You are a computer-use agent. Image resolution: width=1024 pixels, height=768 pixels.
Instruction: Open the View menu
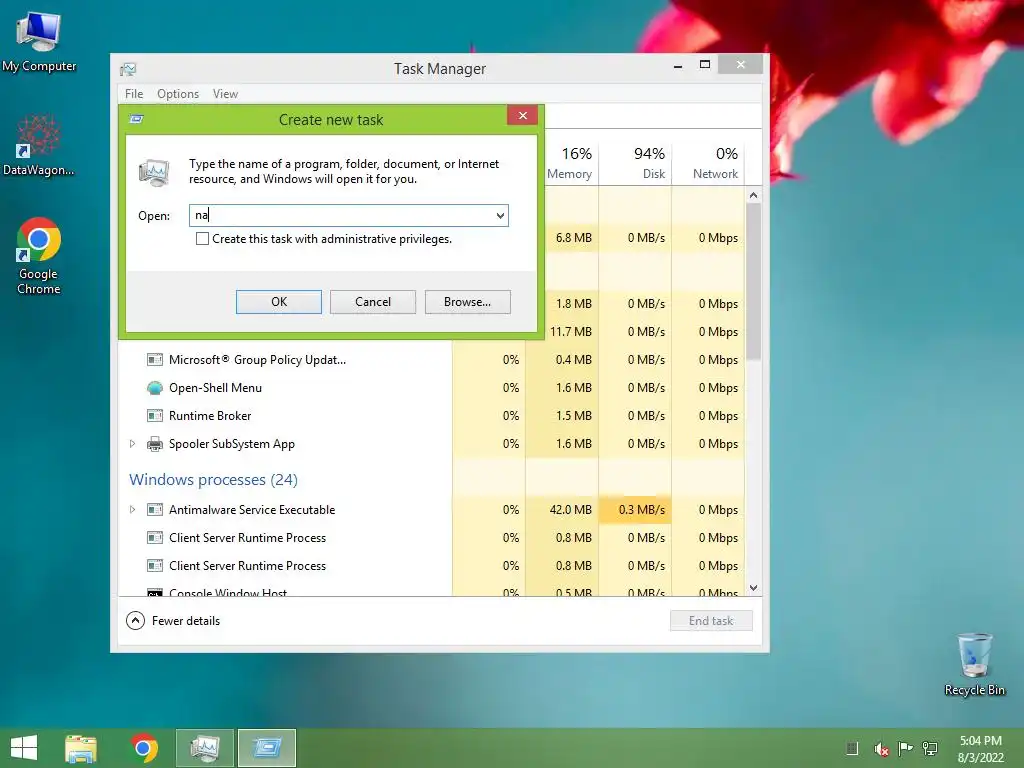click(x=225, y=94)
